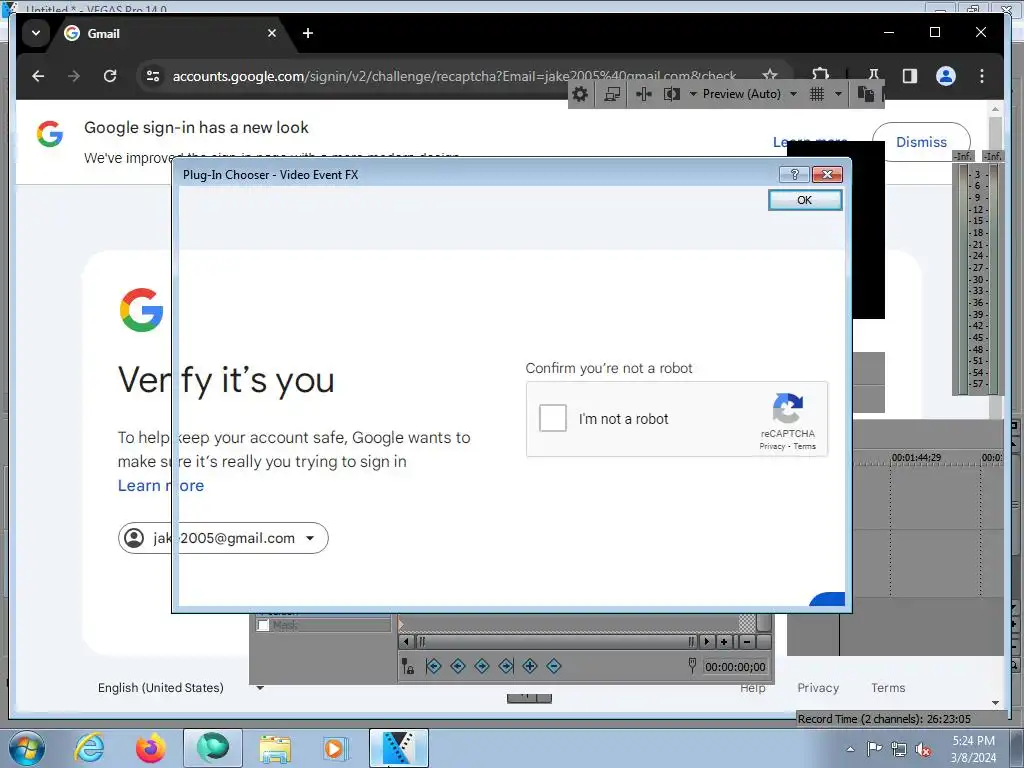This screenshot has height=768, width=1024.
Task: Open the Preview (Auto) quality dropdown
Action: (750, 94)
